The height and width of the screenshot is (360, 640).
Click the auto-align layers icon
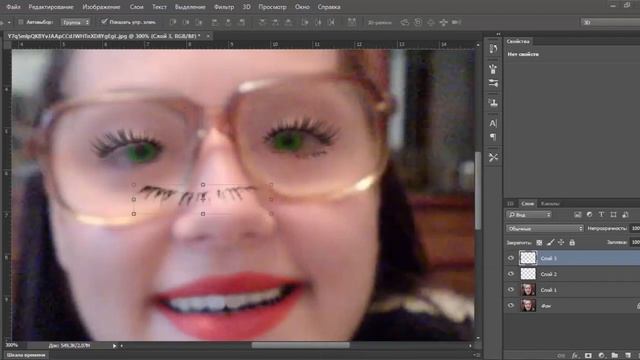coord(351,22)
